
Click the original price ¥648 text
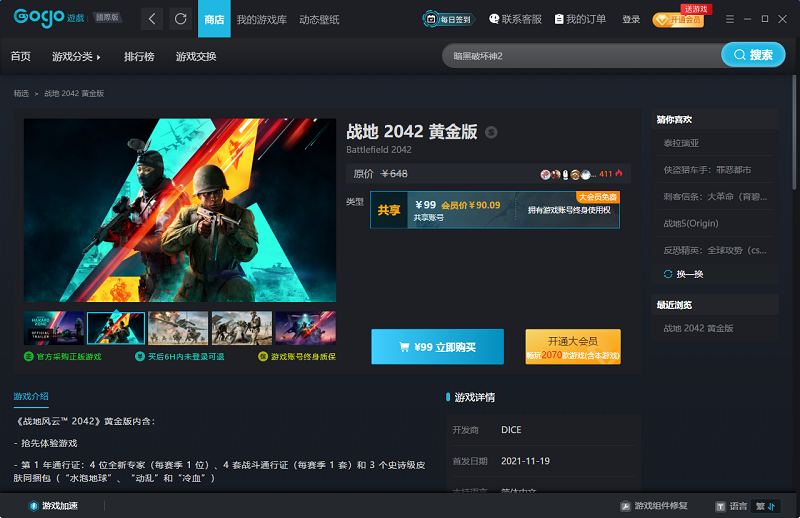(x=394, y=174)
